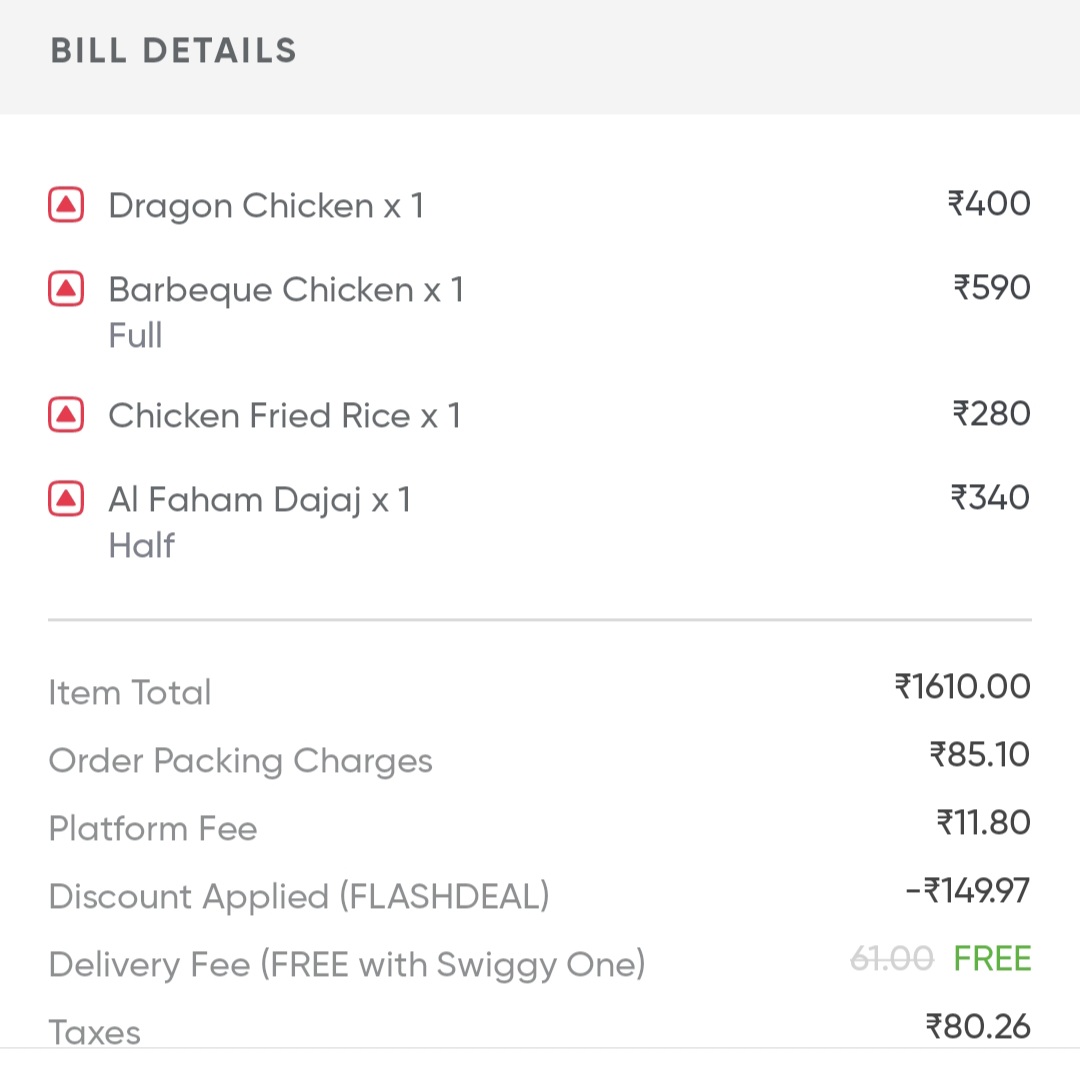Viewport: 1080px width, 1080px height.
Task: Tap the Order Packing Charges label
Action: coord(240,761)
